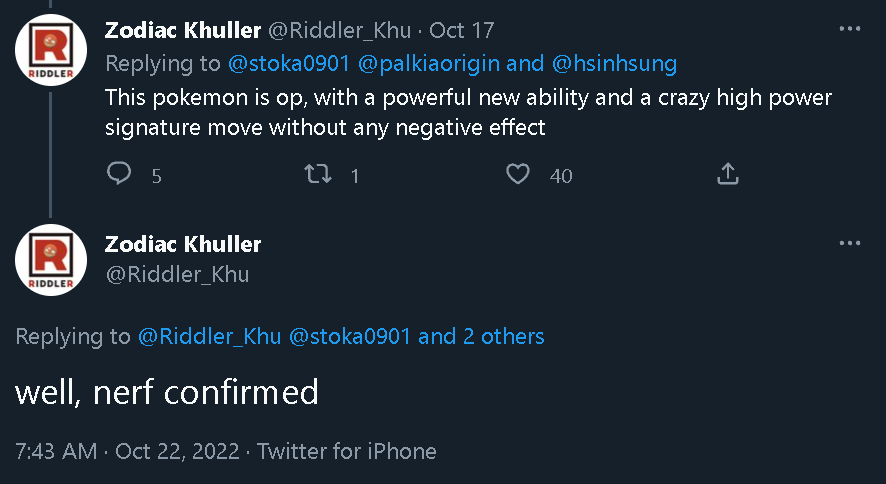The width and height of the screenshot is (886, 484).
Task: Click the "and 2 others" link
Action: click(x=481, y=336)
